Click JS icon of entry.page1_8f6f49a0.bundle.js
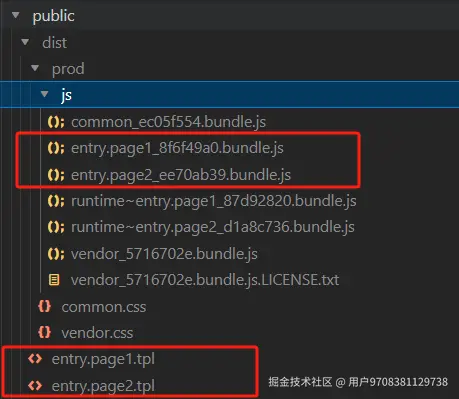The width and height of the screenshot is (459, 399). tap(56, 148)
